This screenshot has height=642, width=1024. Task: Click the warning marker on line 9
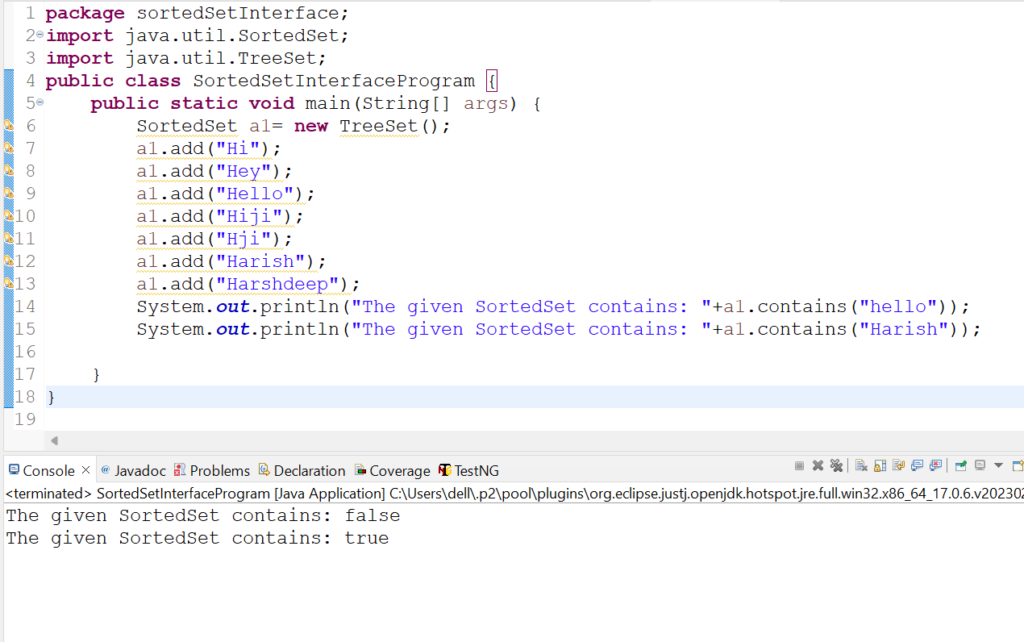[8, 193]
